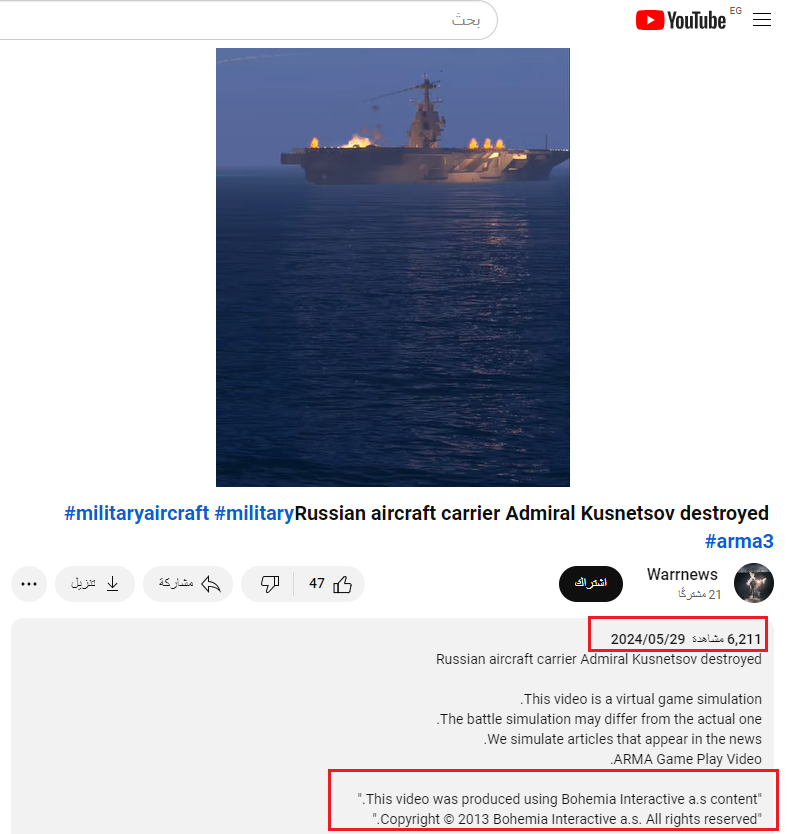Click the Bohemia Interactive copyright text
The width and height of the screenshot is (796, 834).
(566, 819)
